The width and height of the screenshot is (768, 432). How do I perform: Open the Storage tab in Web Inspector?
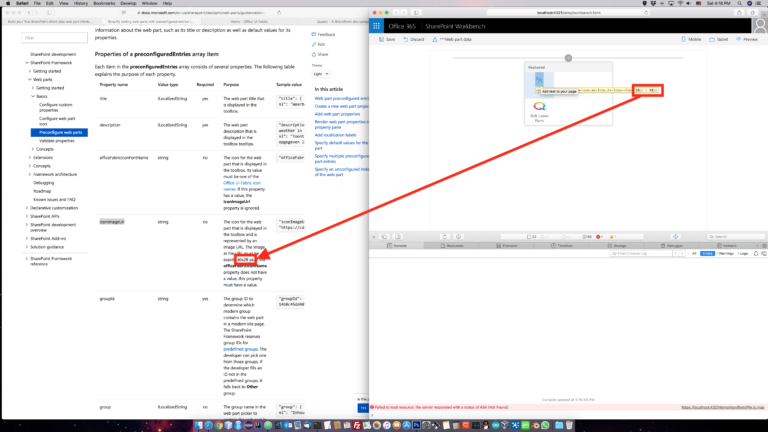coord(616,245)
